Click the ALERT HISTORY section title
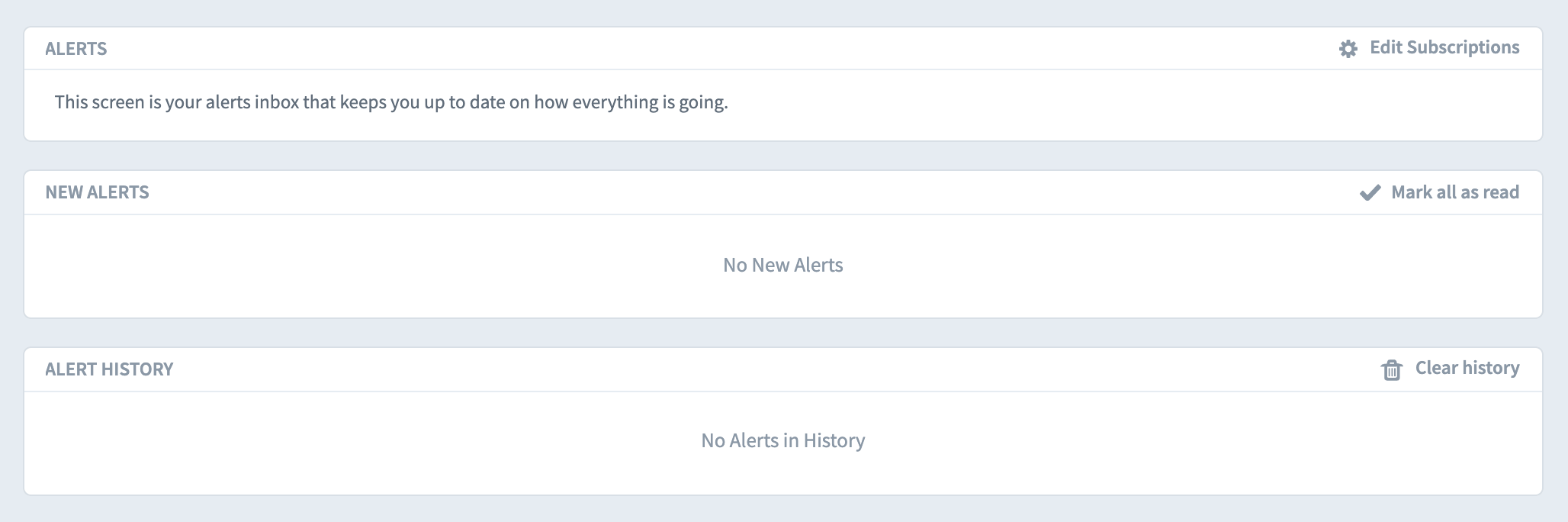This screenshot has width=1568, height=522. [x=110, y=369]
